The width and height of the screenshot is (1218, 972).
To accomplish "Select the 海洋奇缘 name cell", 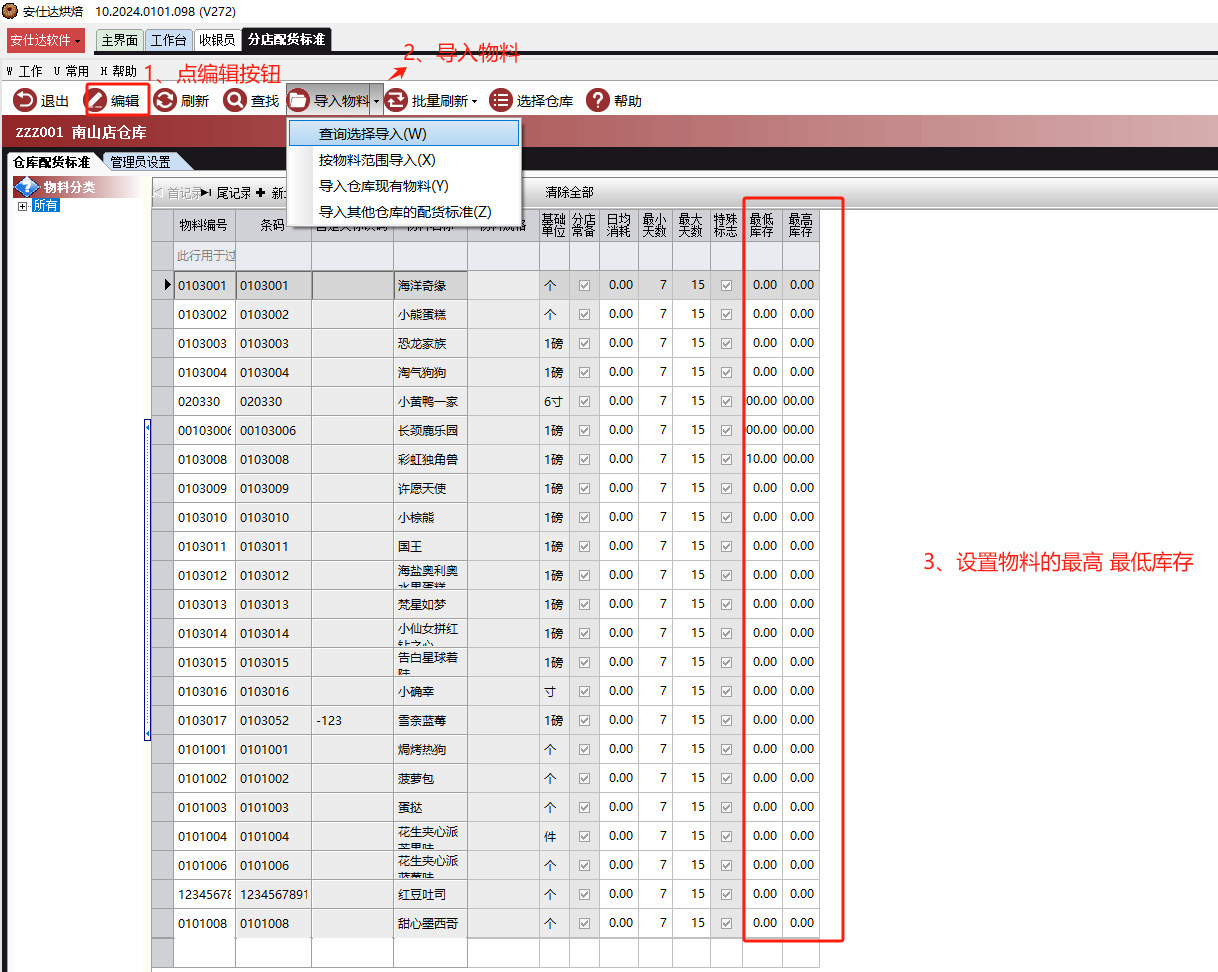I will coord(430,285).
